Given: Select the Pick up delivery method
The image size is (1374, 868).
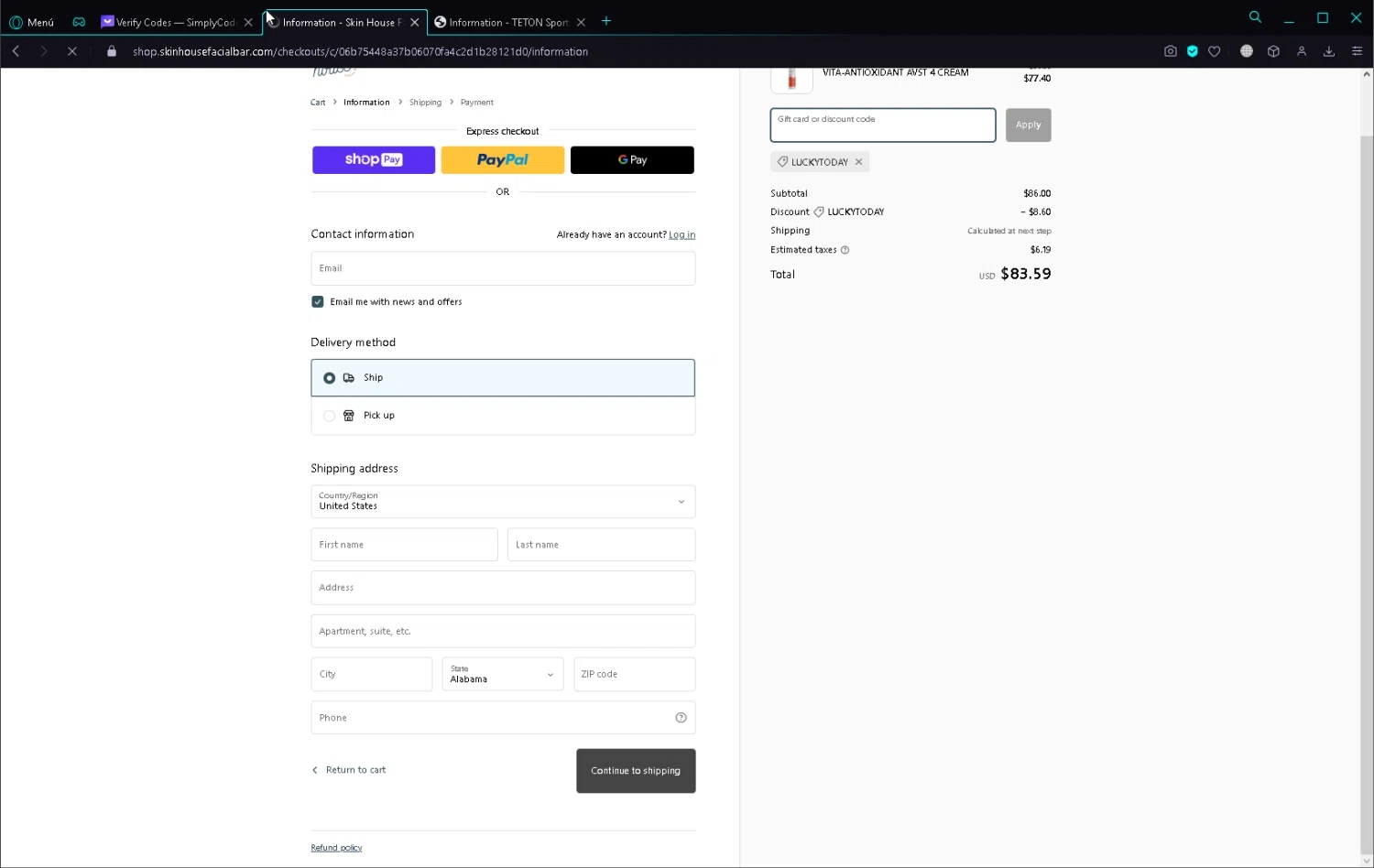Looking at the screenshot, I should point(503,416).
